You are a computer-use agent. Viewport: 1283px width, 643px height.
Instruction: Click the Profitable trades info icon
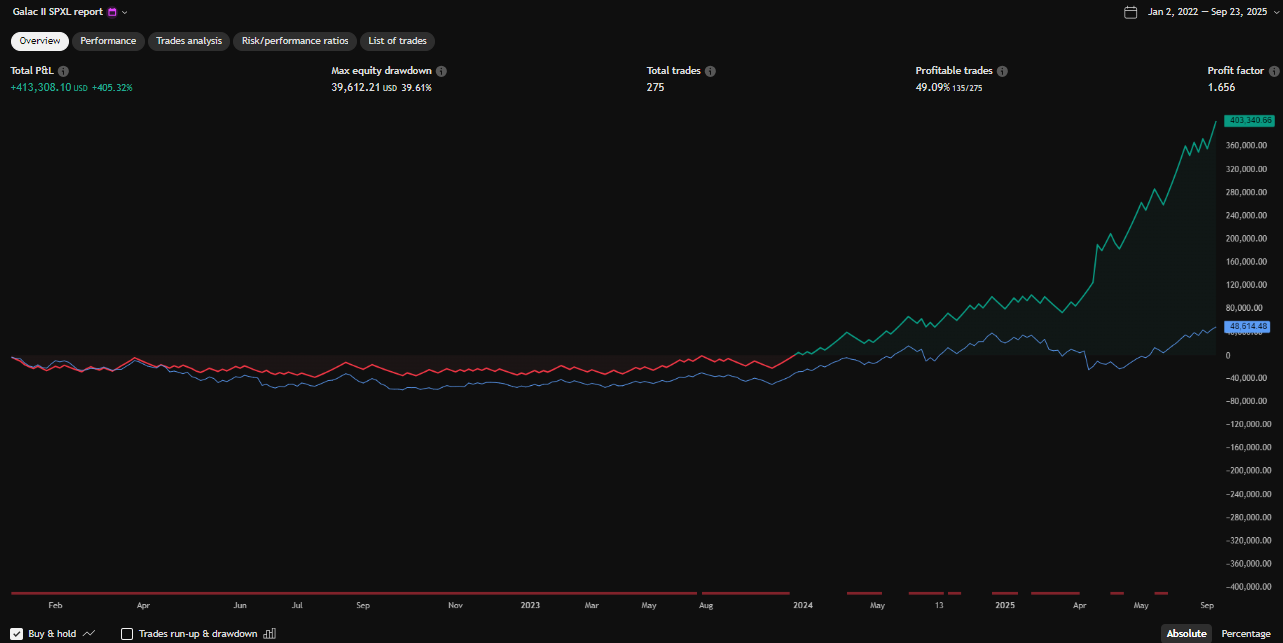point(1002,72)
